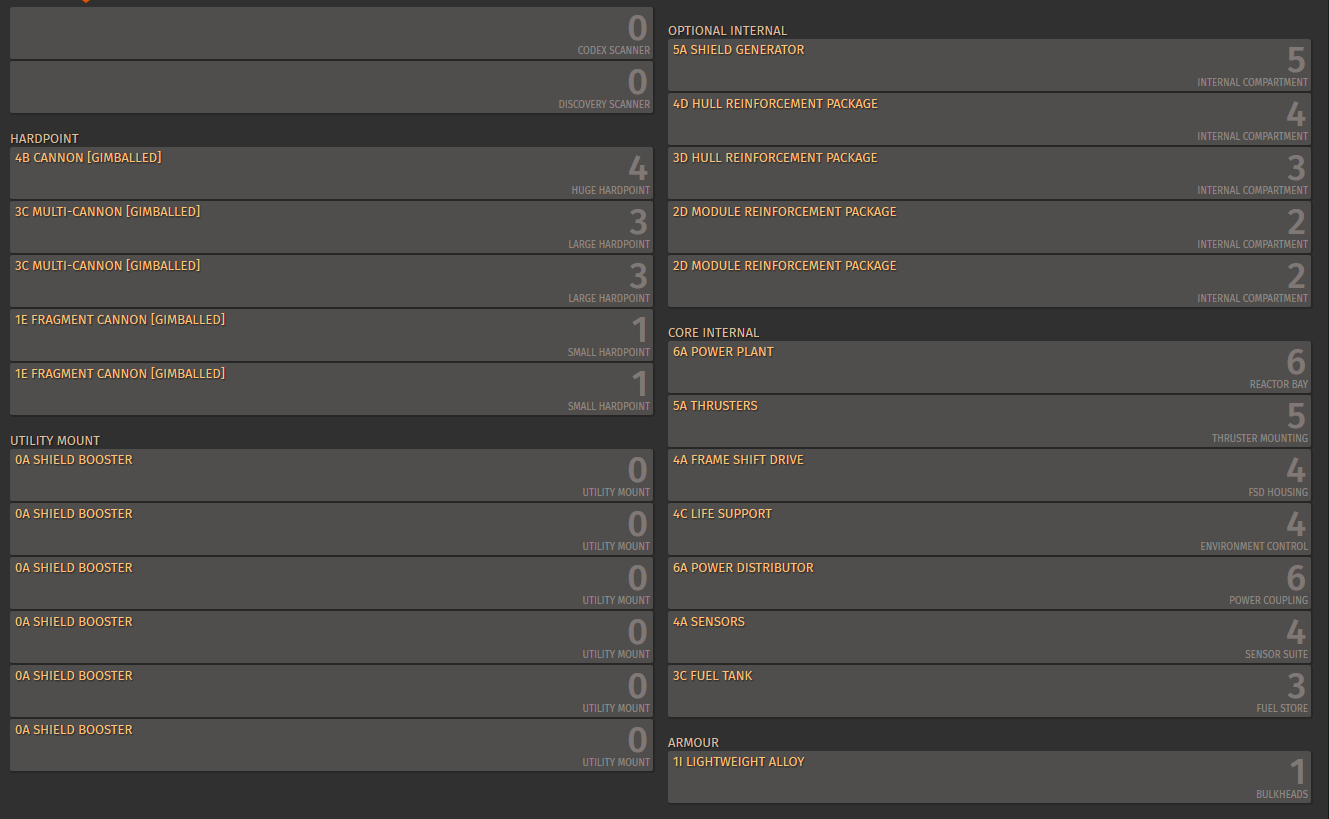Click the last 2D Module Reinforcement Package
The image size is (1329, 819).
[x=989, y=281]
